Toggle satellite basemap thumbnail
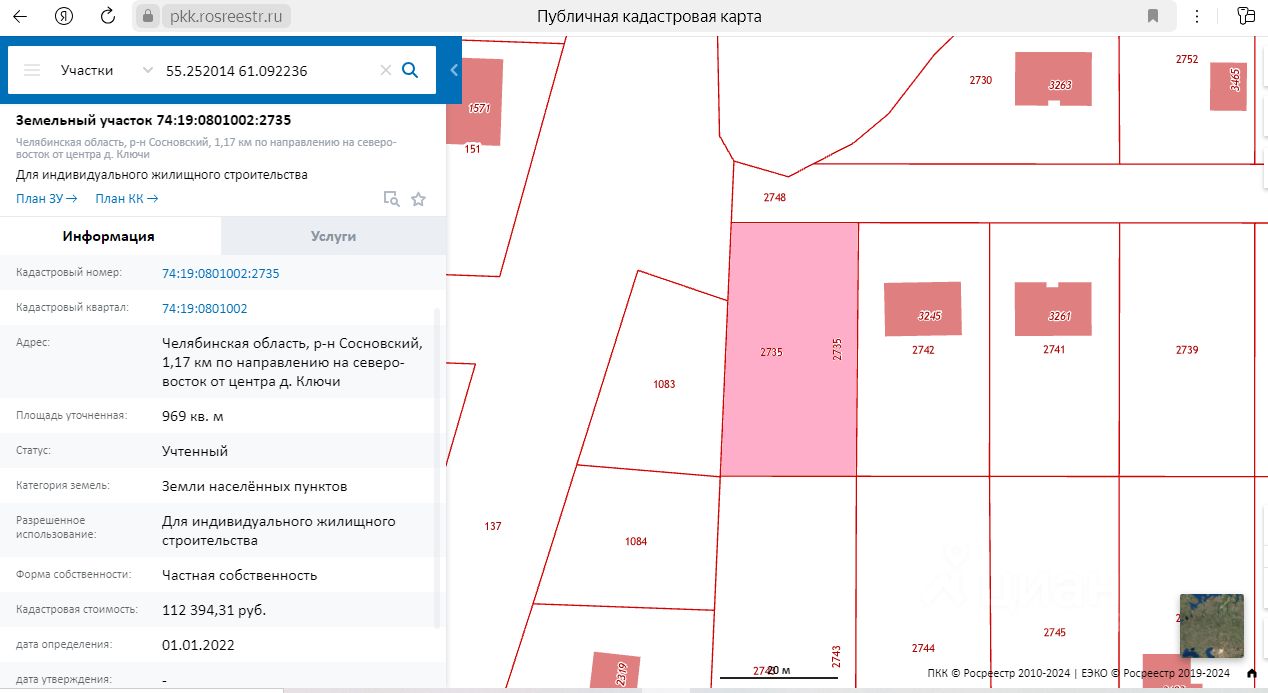Viewport: 1268px width, 693px height. 1212,626
